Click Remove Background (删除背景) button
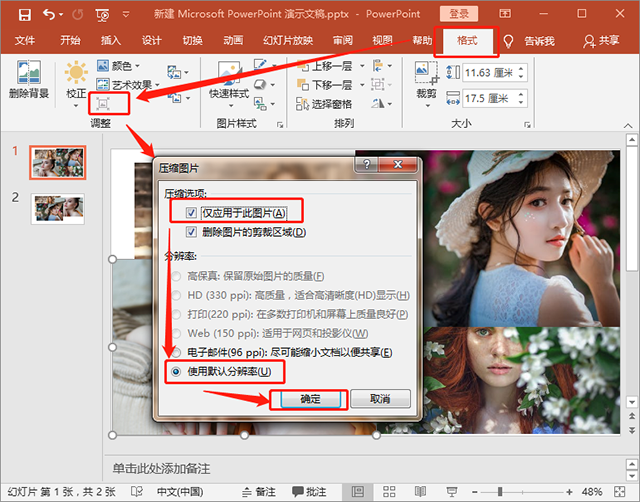 coord(29,80)
